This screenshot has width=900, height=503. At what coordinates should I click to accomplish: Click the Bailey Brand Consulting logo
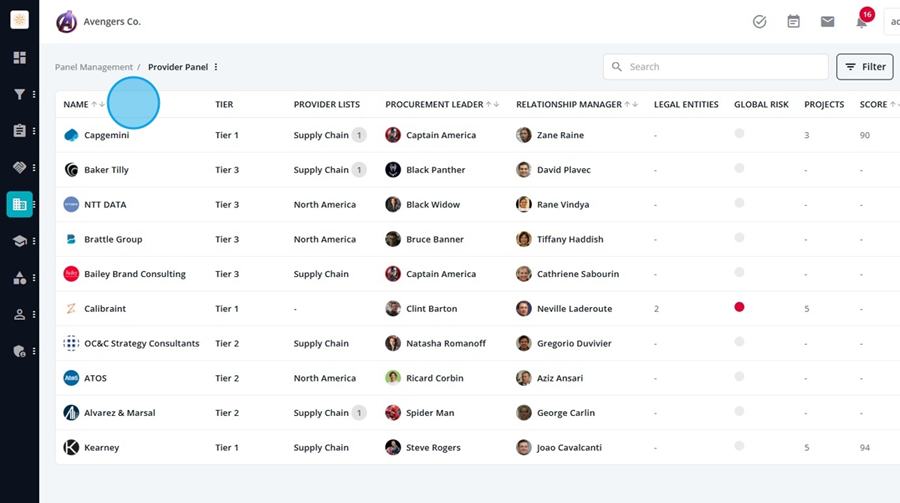71,274
